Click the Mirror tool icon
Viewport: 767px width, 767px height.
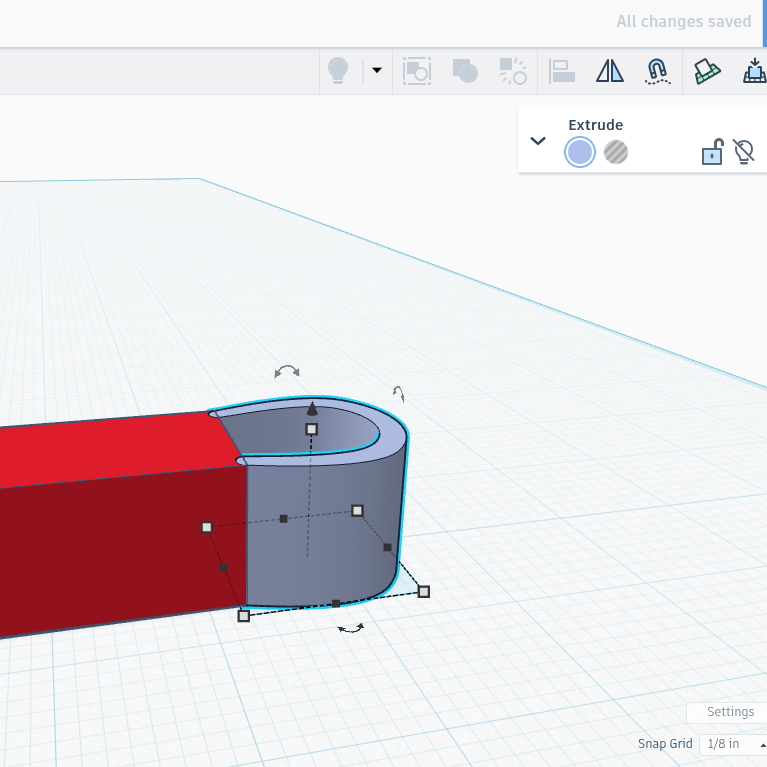(609, 71)
